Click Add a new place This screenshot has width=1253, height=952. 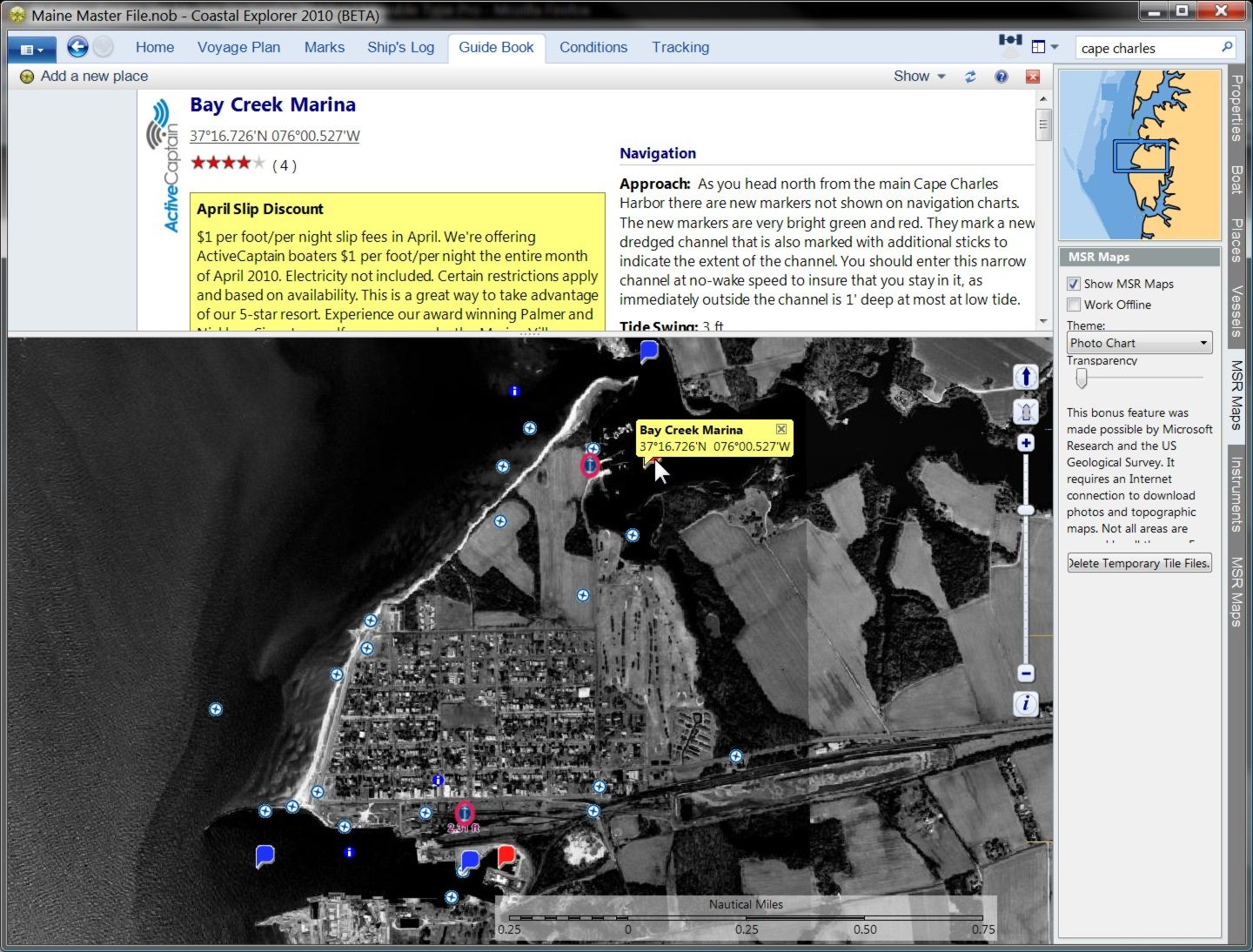[x=84, y=77]
